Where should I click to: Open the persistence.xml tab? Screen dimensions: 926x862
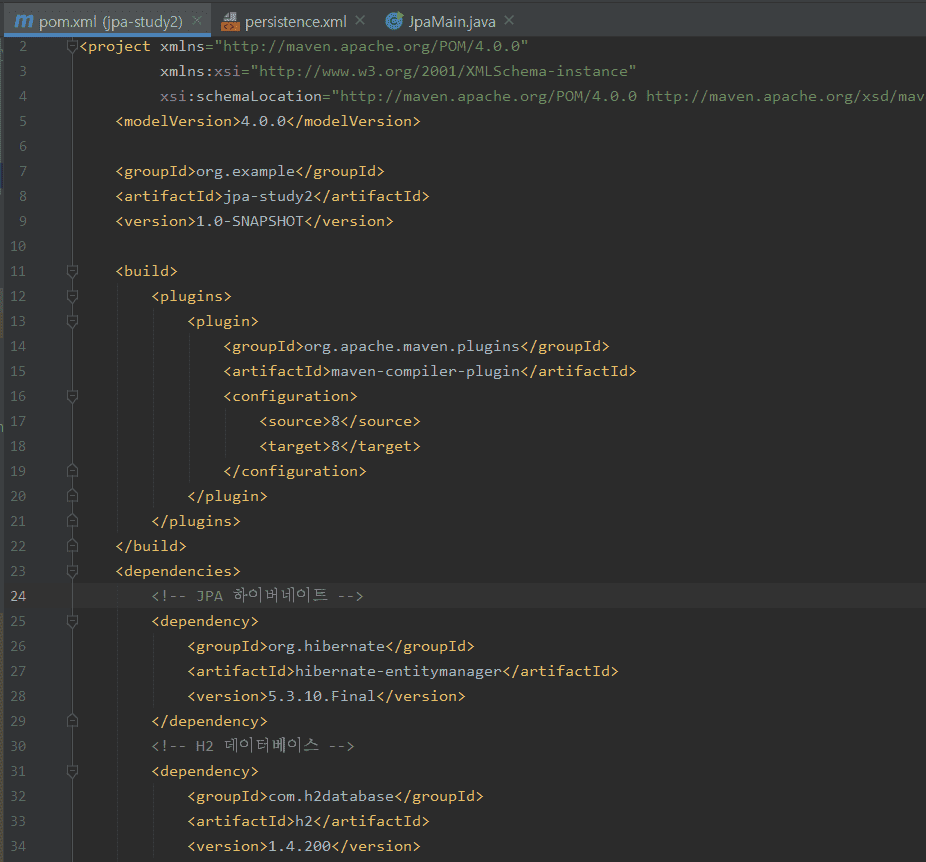pos(295,22)
